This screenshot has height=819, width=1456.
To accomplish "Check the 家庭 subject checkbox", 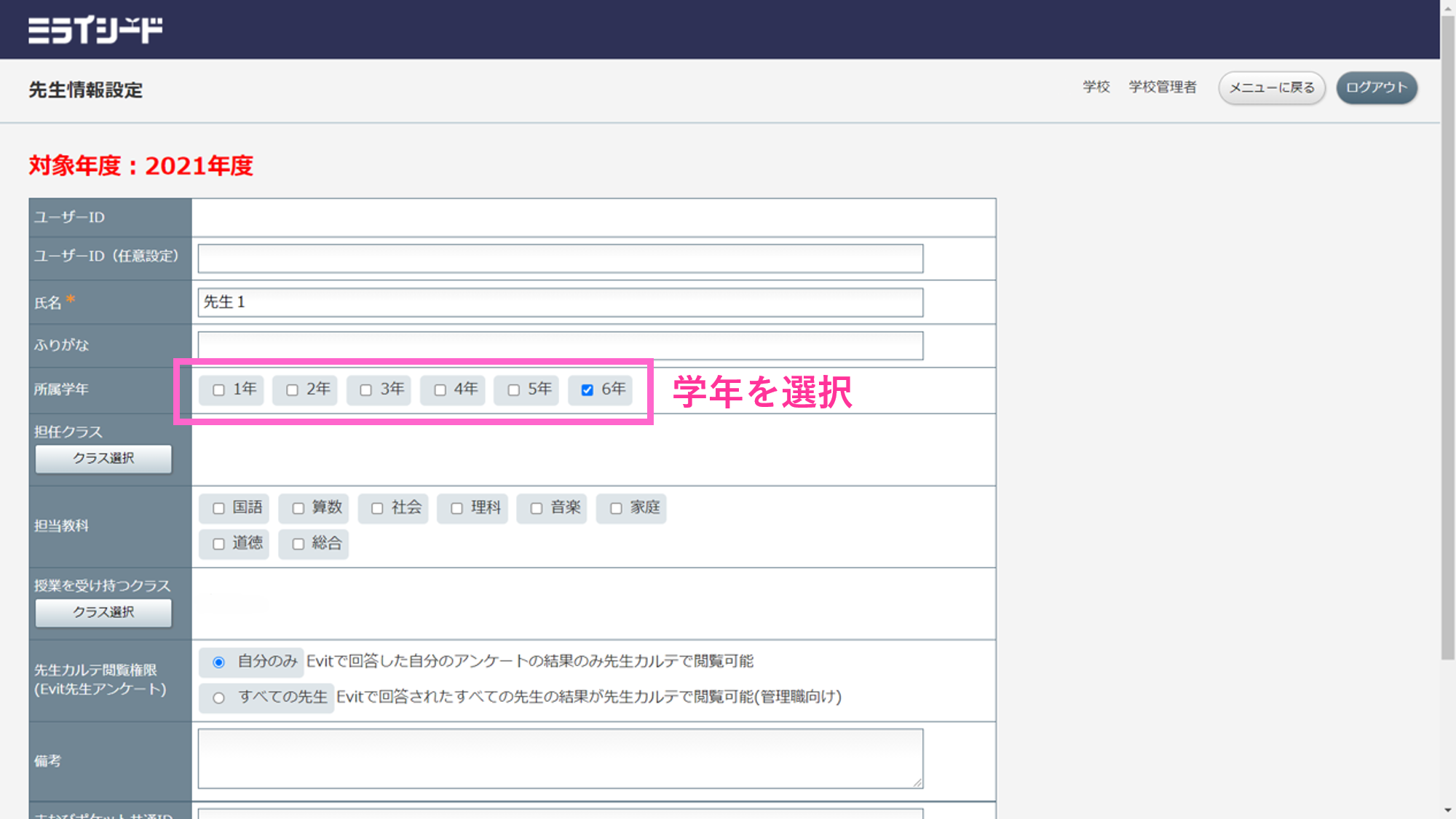I will [616, 508].
